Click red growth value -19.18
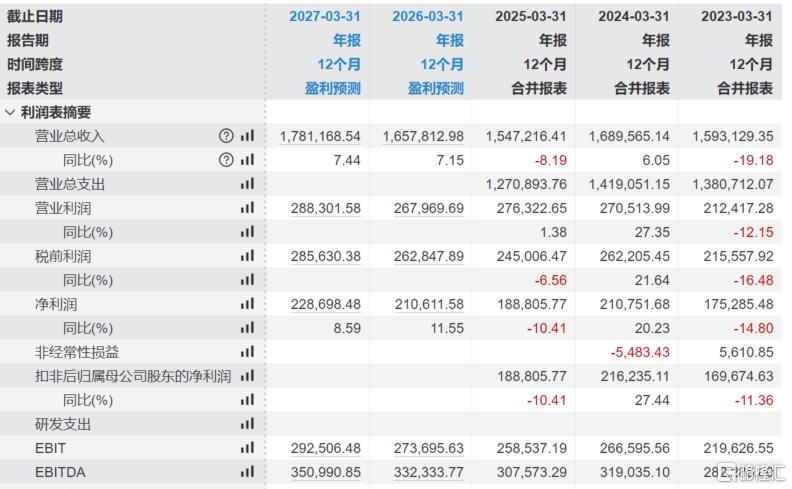This screenshot has width=792, height=489. 754,160
